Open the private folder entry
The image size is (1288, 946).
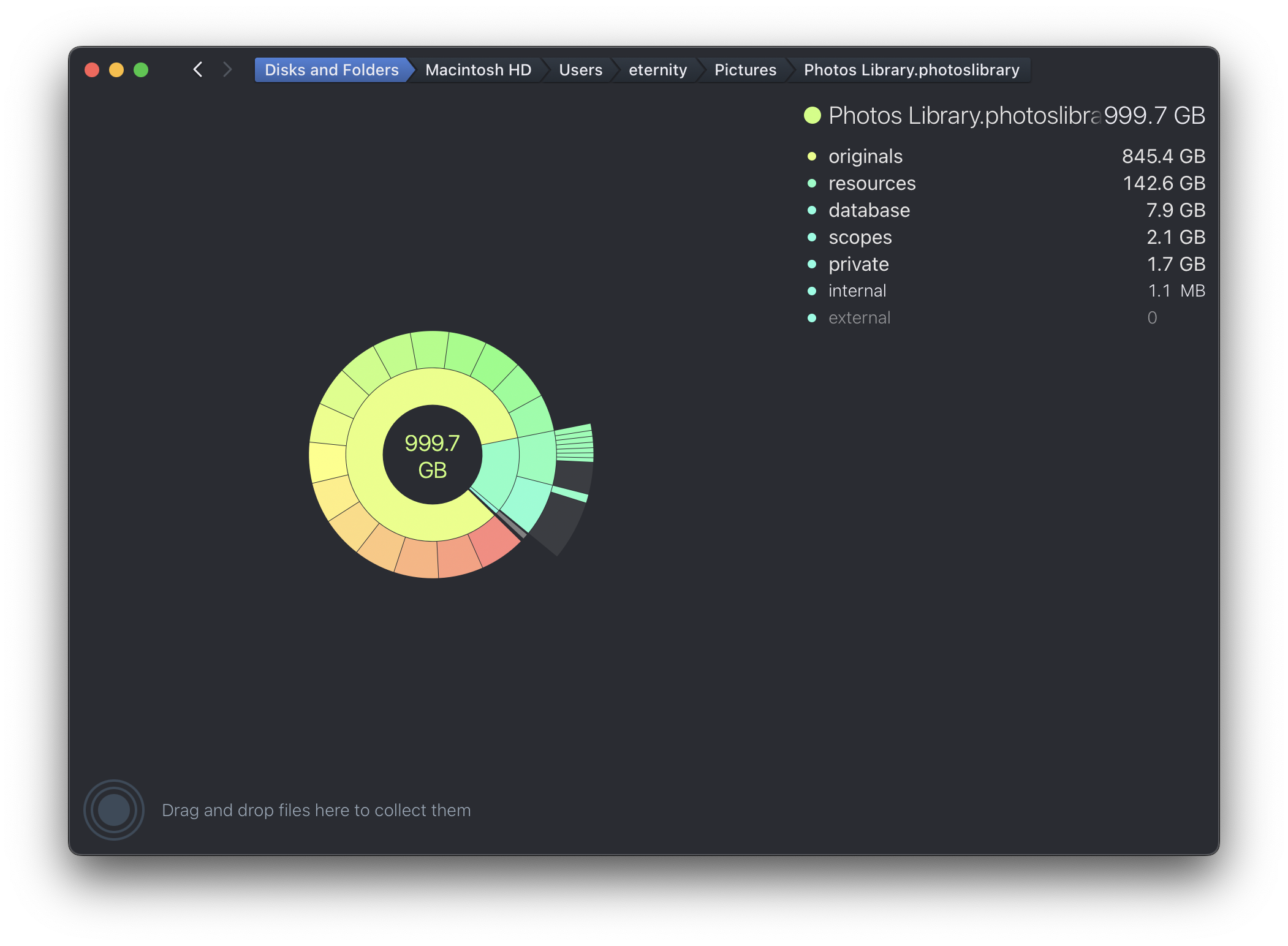(858, 264)
